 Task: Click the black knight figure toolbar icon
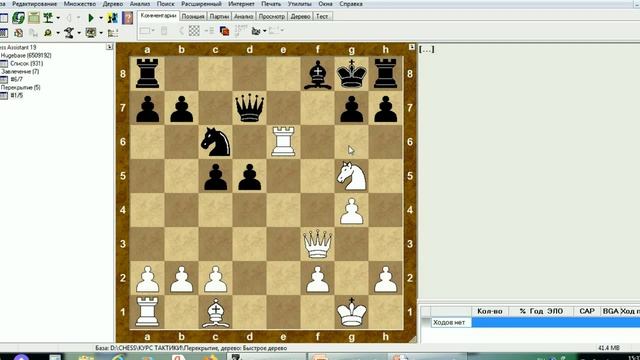pyautogui.click(x=69, y=33)
